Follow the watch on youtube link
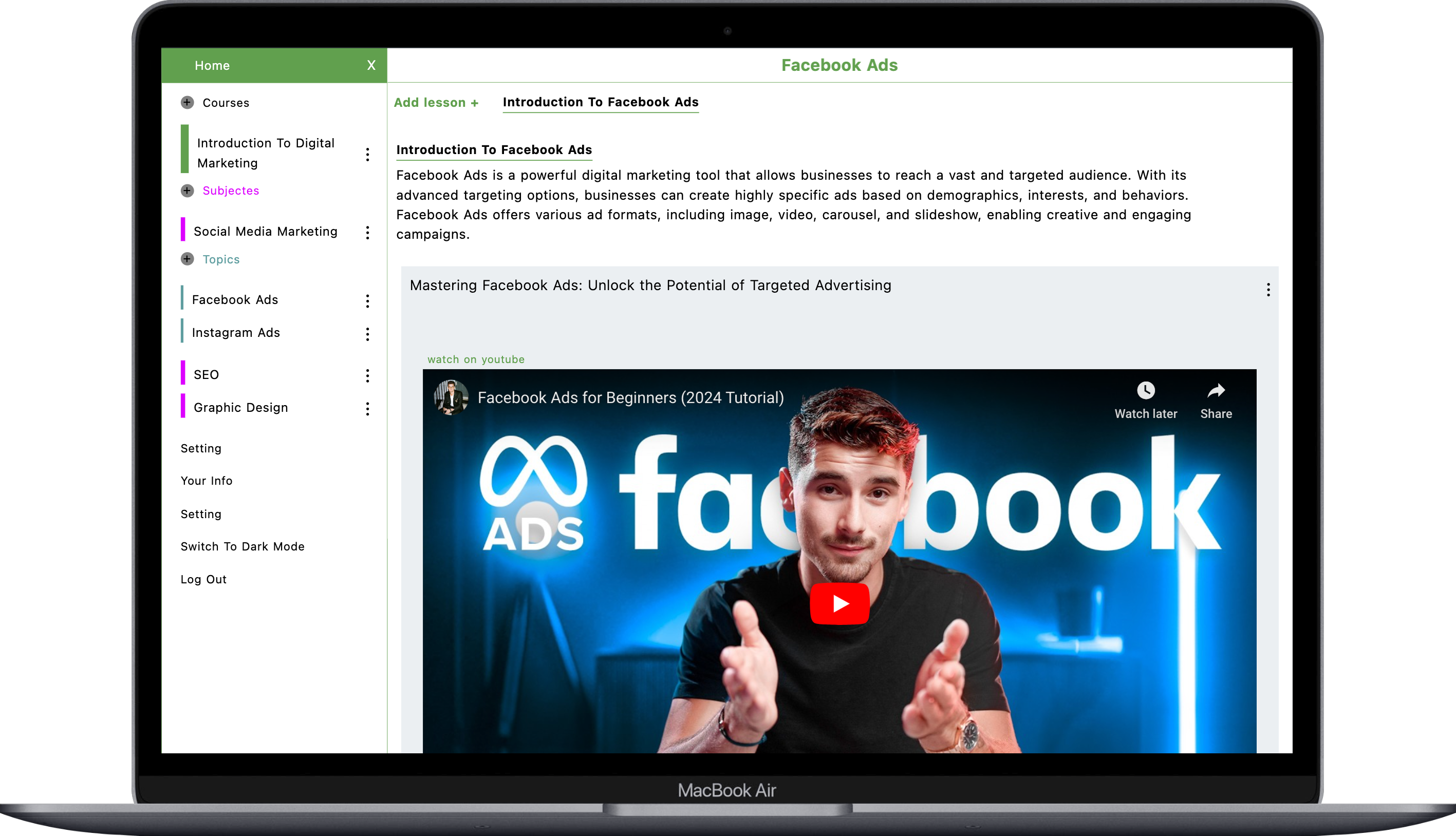The width and height of the screenshot is (1456, 836). coord(476,359)
